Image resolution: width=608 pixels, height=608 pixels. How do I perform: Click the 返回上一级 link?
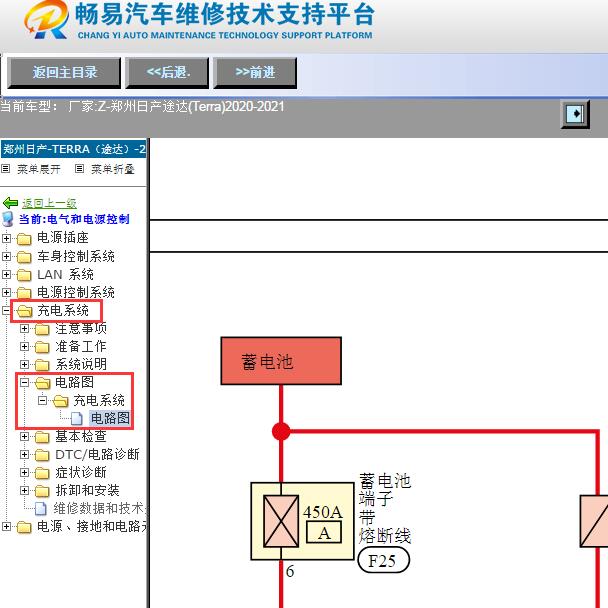tap(49, 203)
